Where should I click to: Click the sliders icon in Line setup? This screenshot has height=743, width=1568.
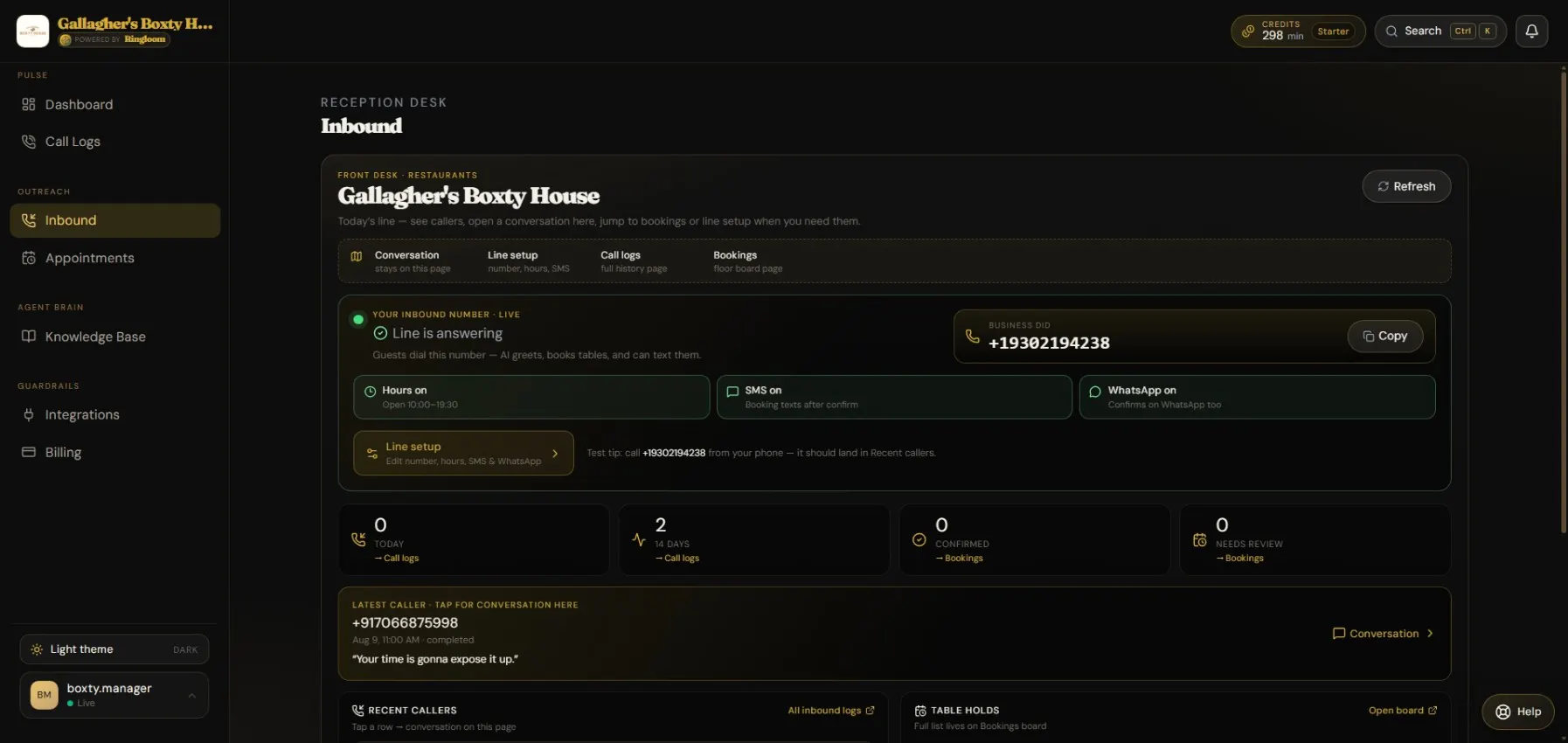click(x=372, y=454)
